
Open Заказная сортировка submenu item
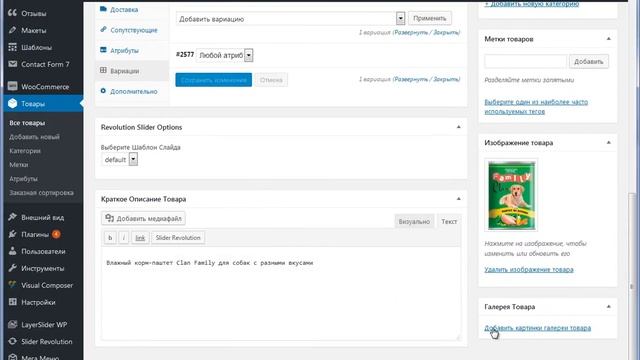tap(41, 192)
